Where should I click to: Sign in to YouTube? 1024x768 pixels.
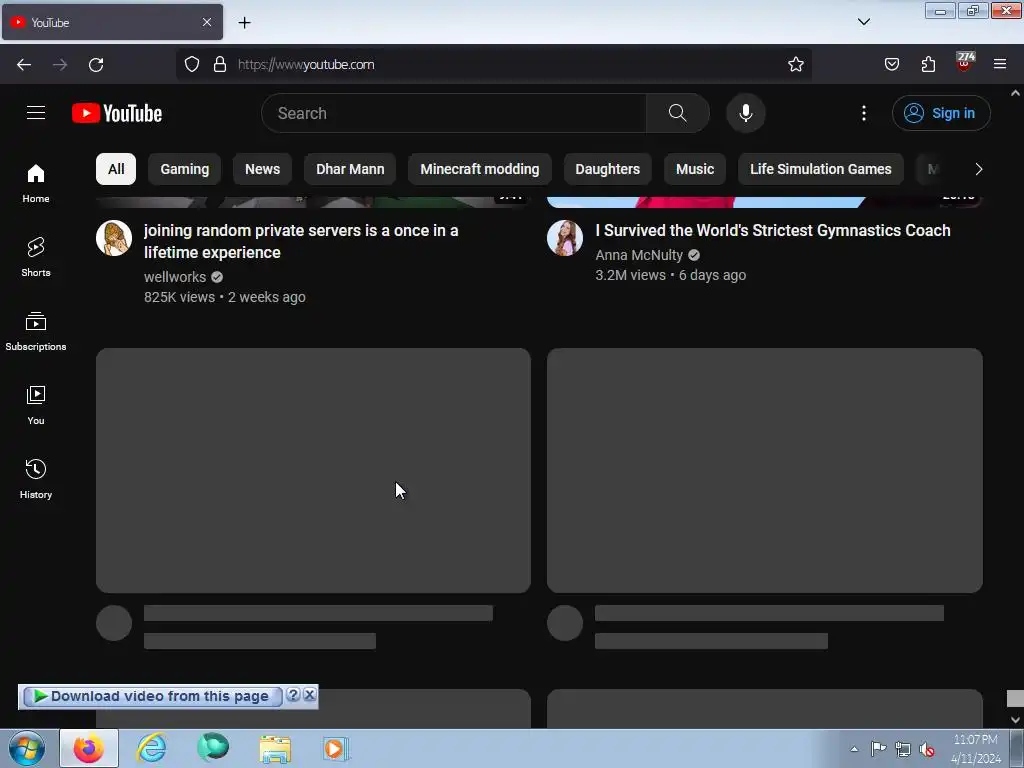click(941, 113)
